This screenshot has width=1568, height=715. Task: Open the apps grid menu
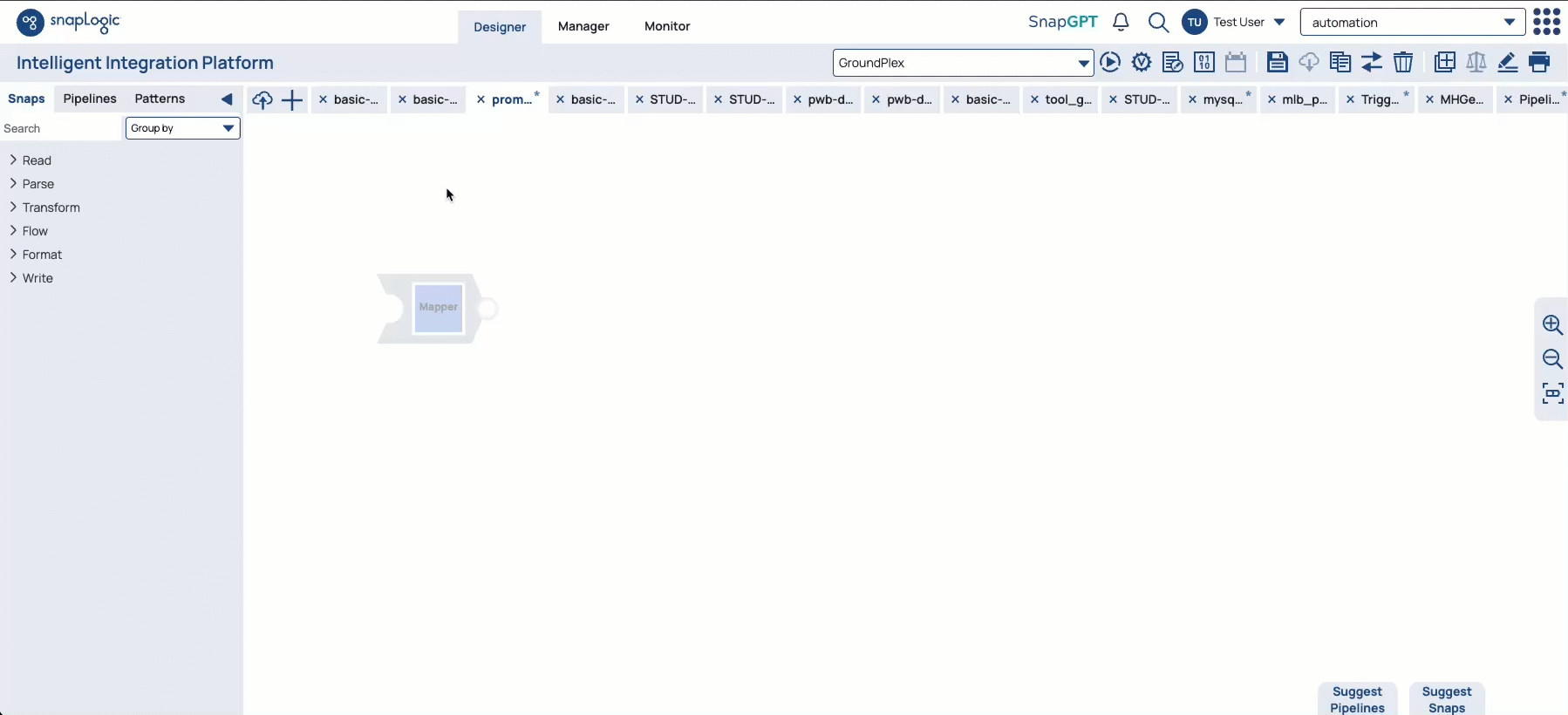(1546, 23)
